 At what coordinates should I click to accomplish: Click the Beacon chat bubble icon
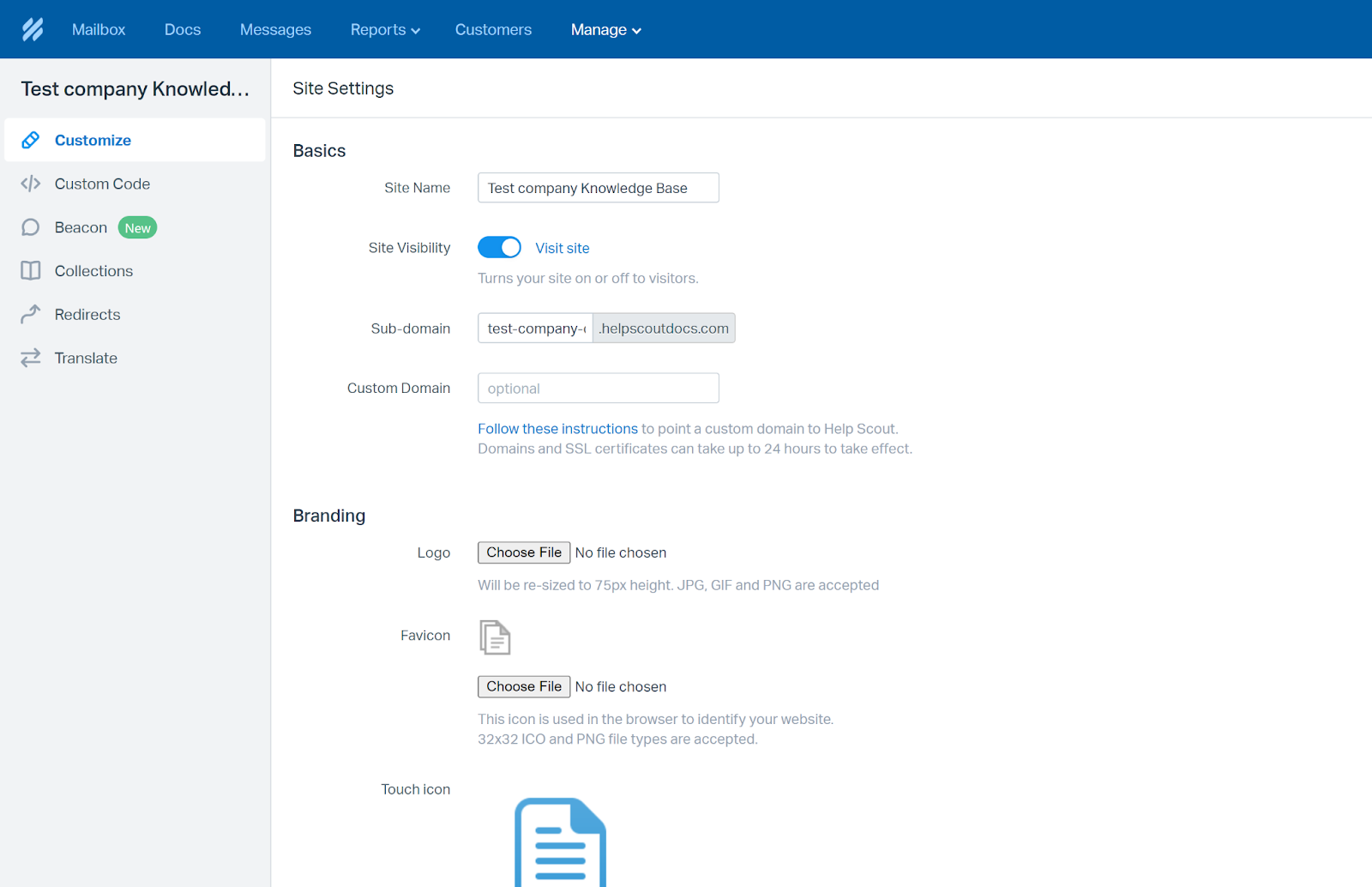(x=31, y=227)
